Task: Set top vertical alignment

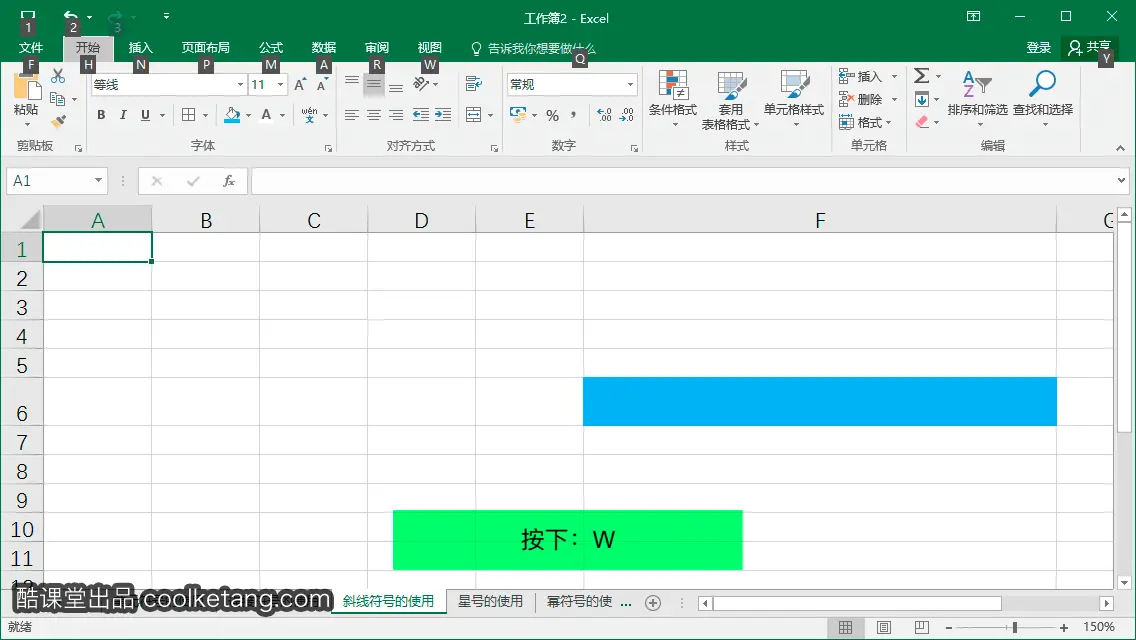Action: click(x=351, y=81)
